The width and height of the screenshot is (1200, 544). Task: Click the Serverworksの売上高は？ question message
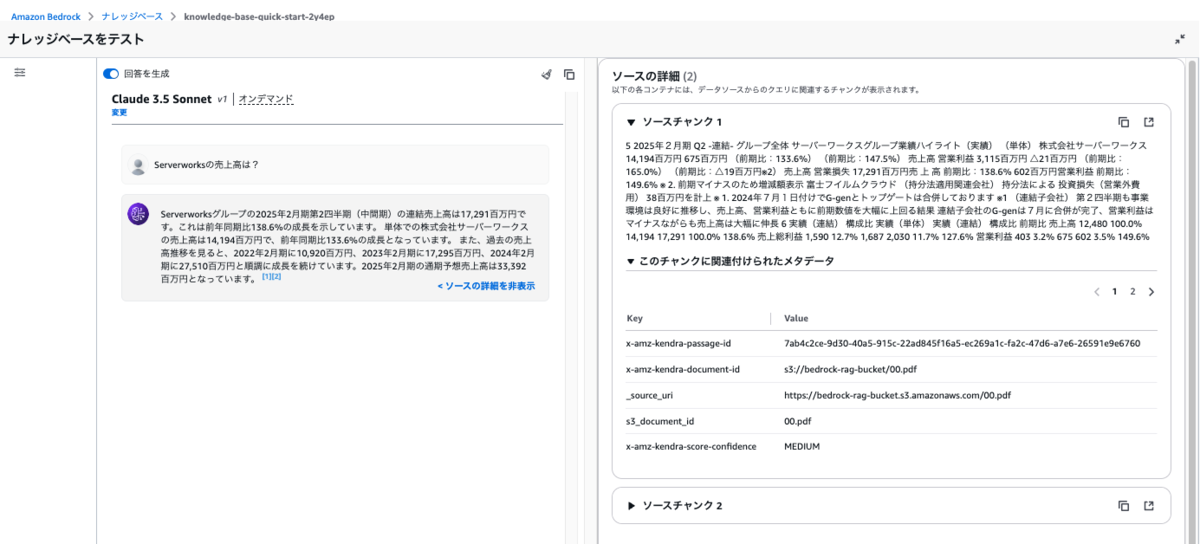coord(335,165)
